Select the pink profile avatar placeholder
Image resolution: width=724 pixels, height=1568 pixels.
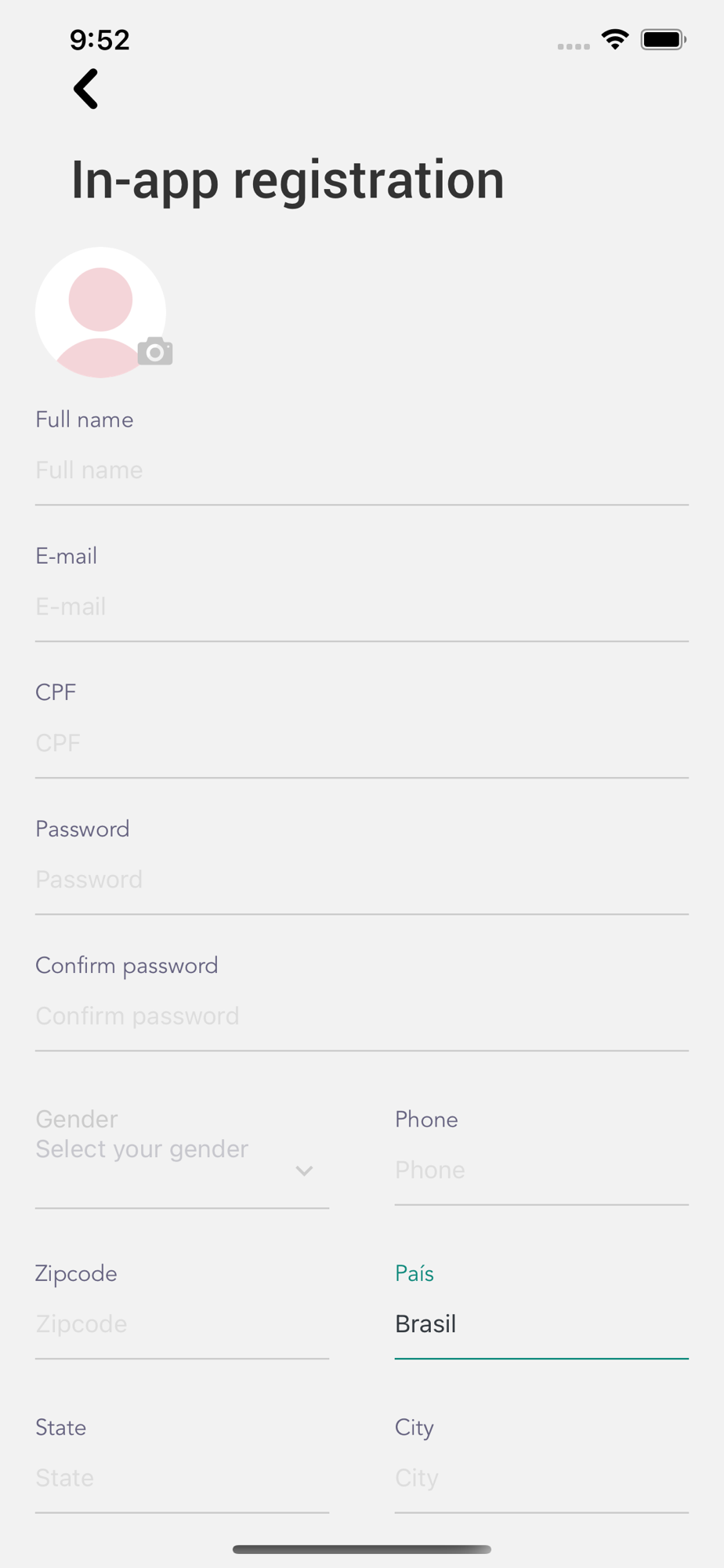100,312
